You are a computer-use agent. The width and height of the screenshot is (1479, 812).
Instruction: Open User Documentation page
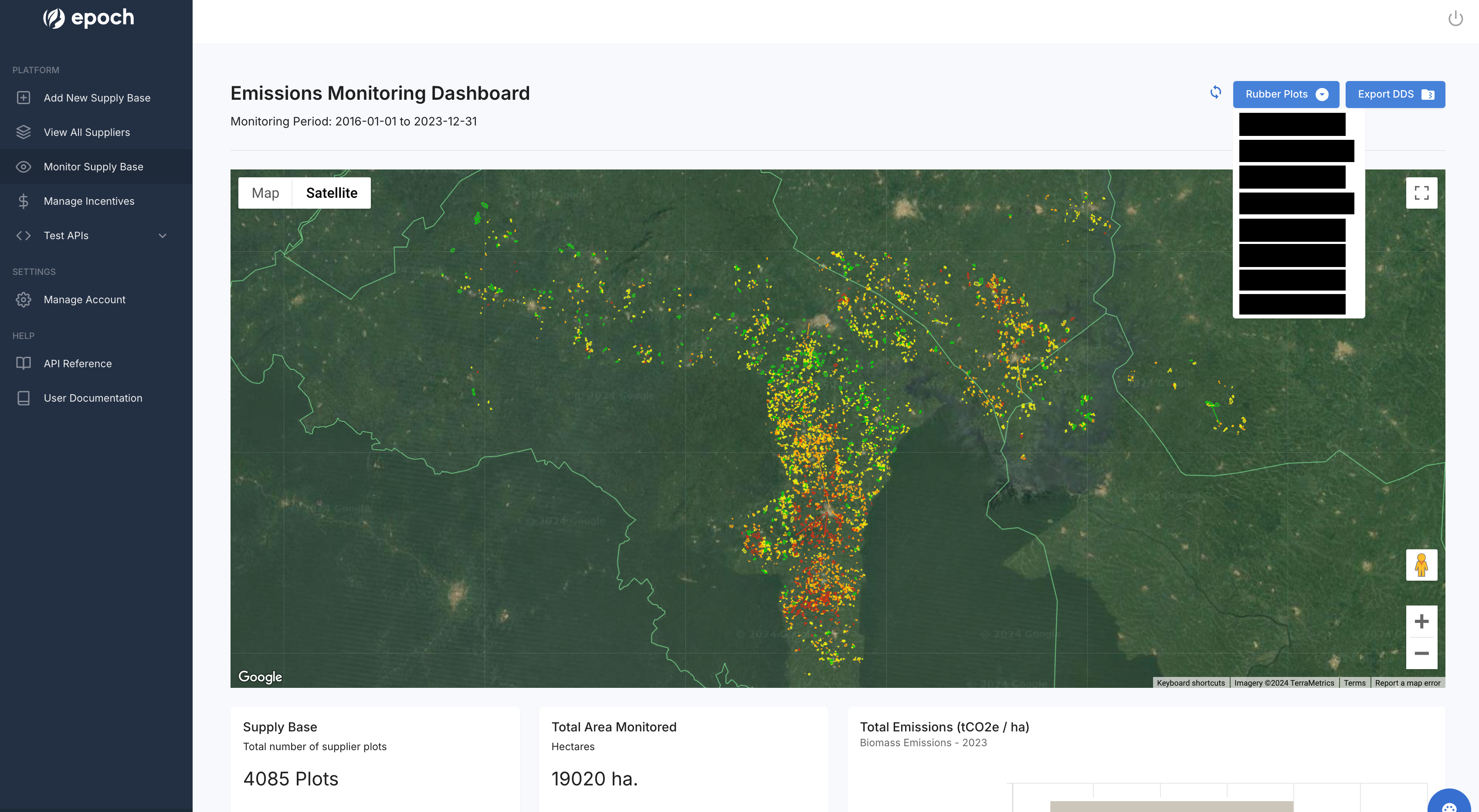click(x=93, y=398)
